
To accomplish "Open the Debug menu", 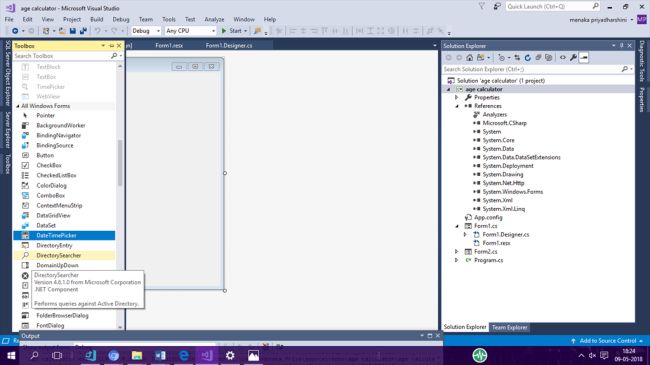I will [x=121, y=19].
